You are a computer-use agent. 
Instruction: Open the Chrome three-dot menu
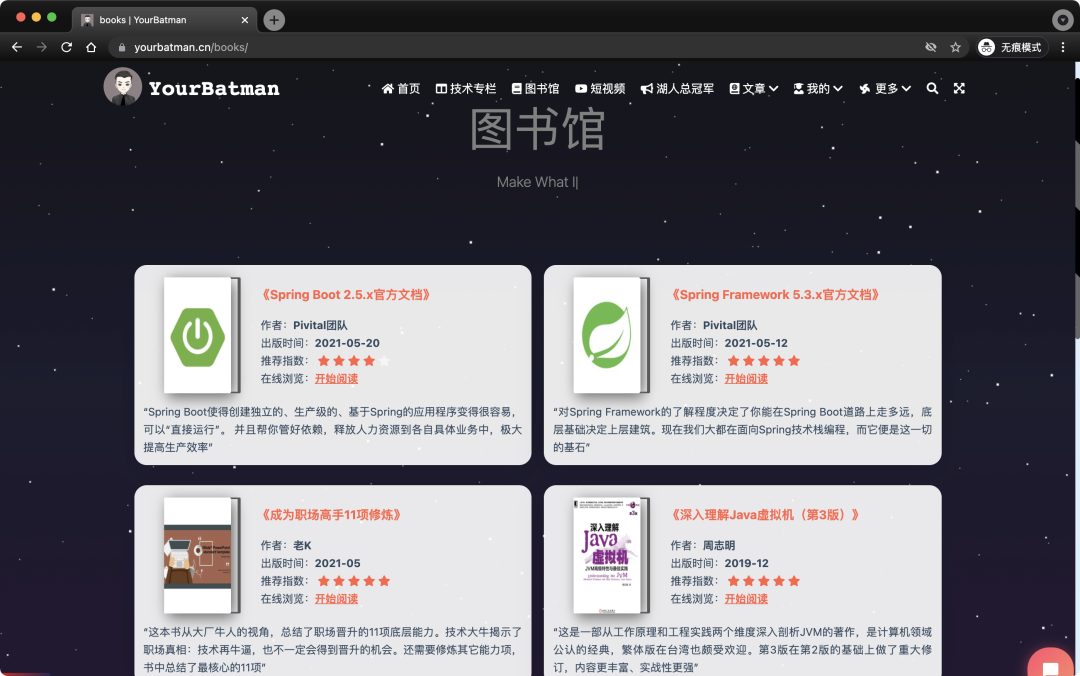point(1063,47)
